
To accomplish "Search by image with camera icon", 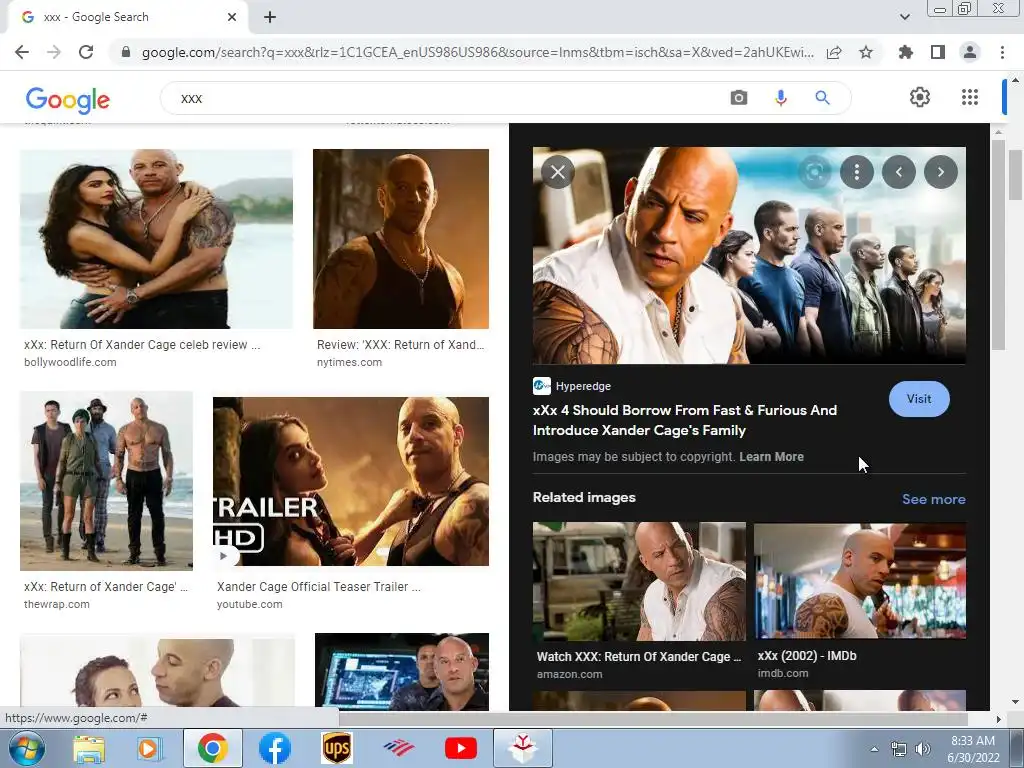I will pos(739,98).
